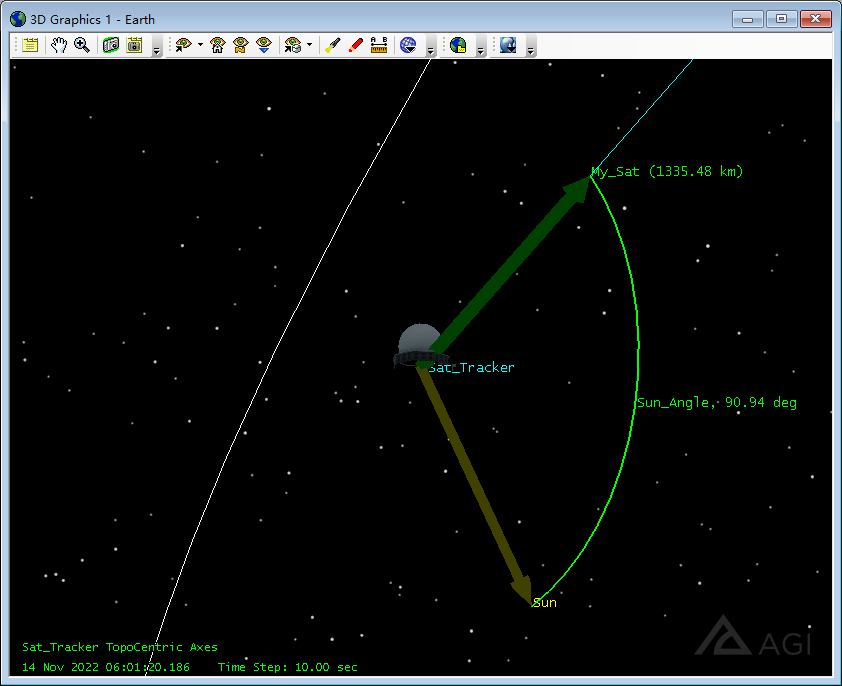Viewport: 842px width, 686px height.
Task: Activate the zoom magnifier tool
Action: pos(82,45)
